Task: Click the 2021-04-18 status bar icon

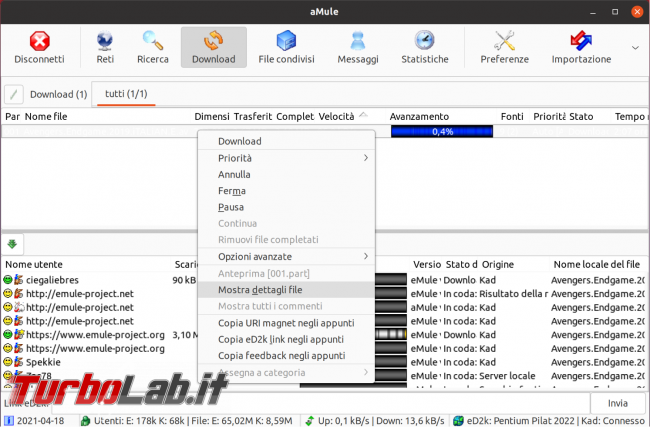Action: 8,421
